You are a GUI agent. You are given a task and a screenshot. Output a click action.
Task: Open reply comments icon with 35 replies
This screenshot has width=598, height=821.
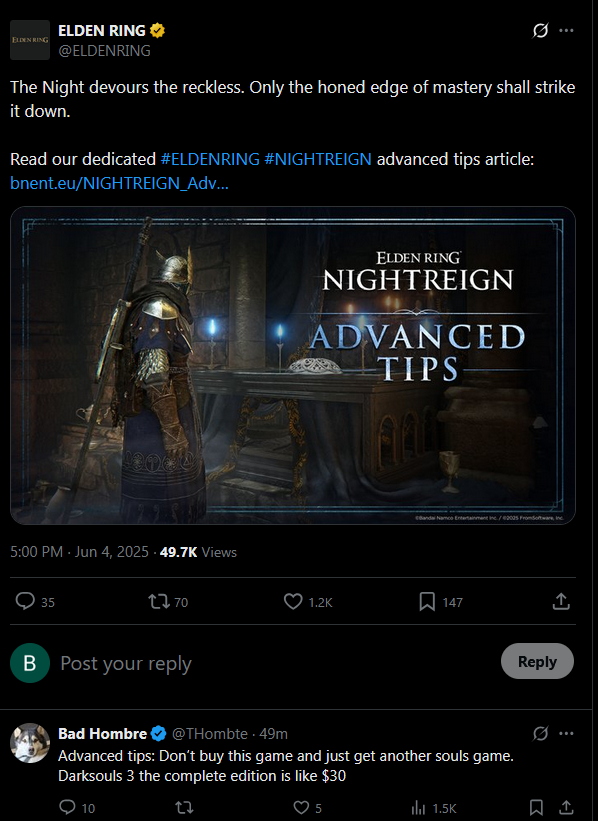pyautogui.click(x=25, y=601)
